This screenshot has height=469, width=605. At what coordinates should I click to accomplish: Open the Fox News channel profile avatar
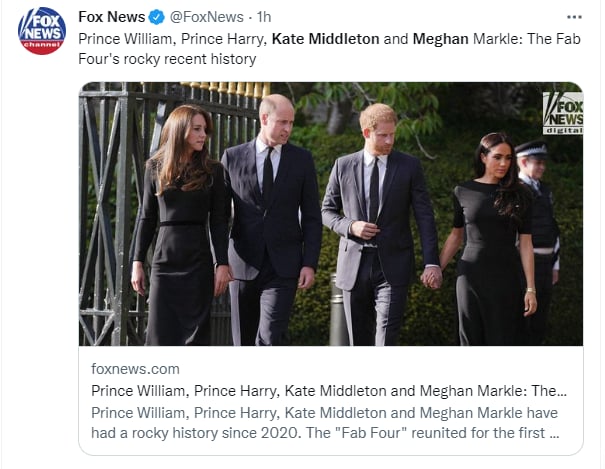point(42,31)
